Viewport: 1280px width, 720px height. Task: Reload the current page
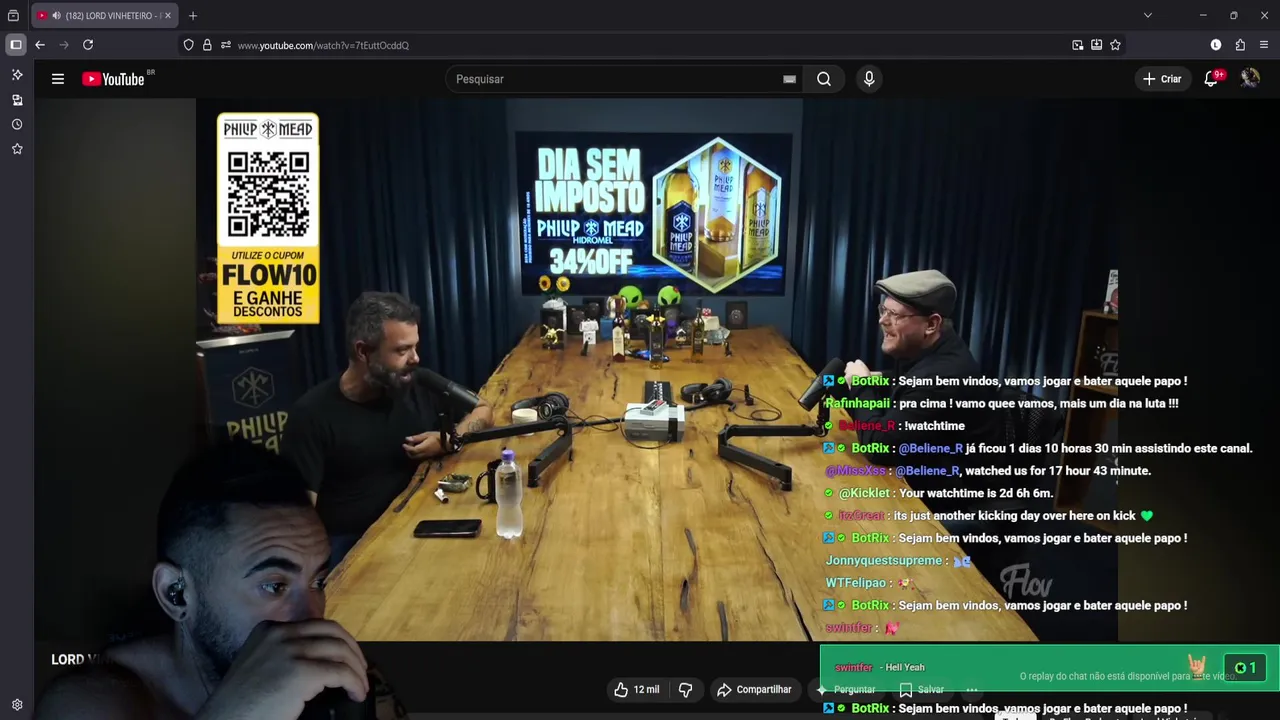[88, 45]
